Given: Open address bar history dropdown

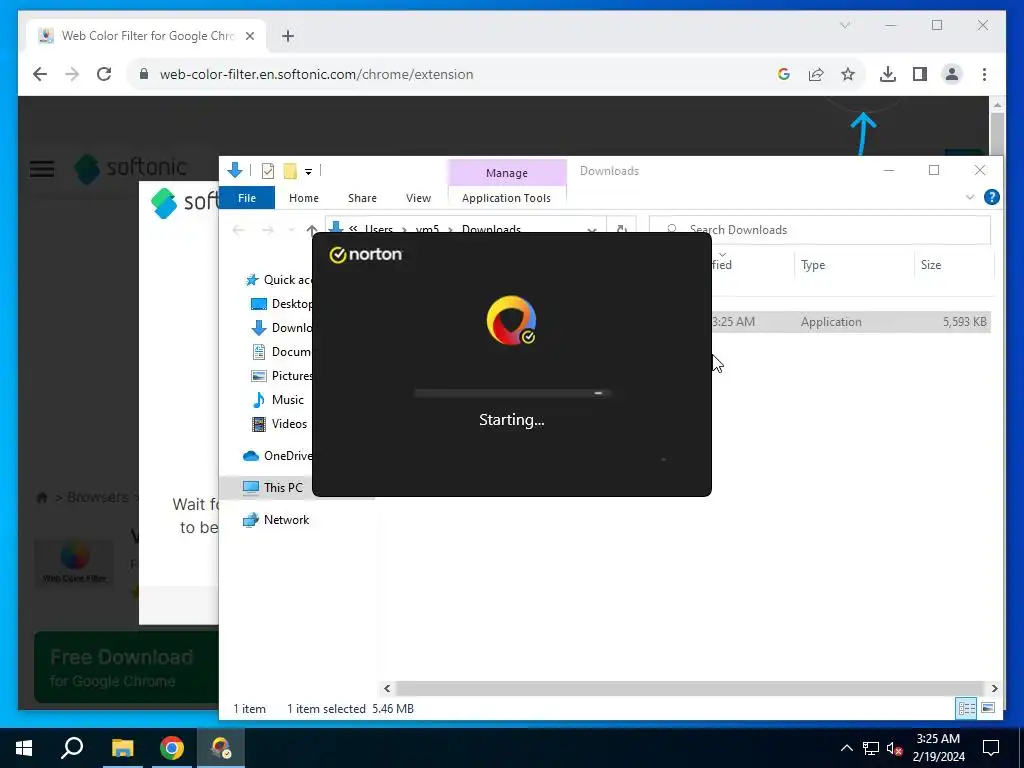Looking at the screenshot, I should (x=592, y=230).
